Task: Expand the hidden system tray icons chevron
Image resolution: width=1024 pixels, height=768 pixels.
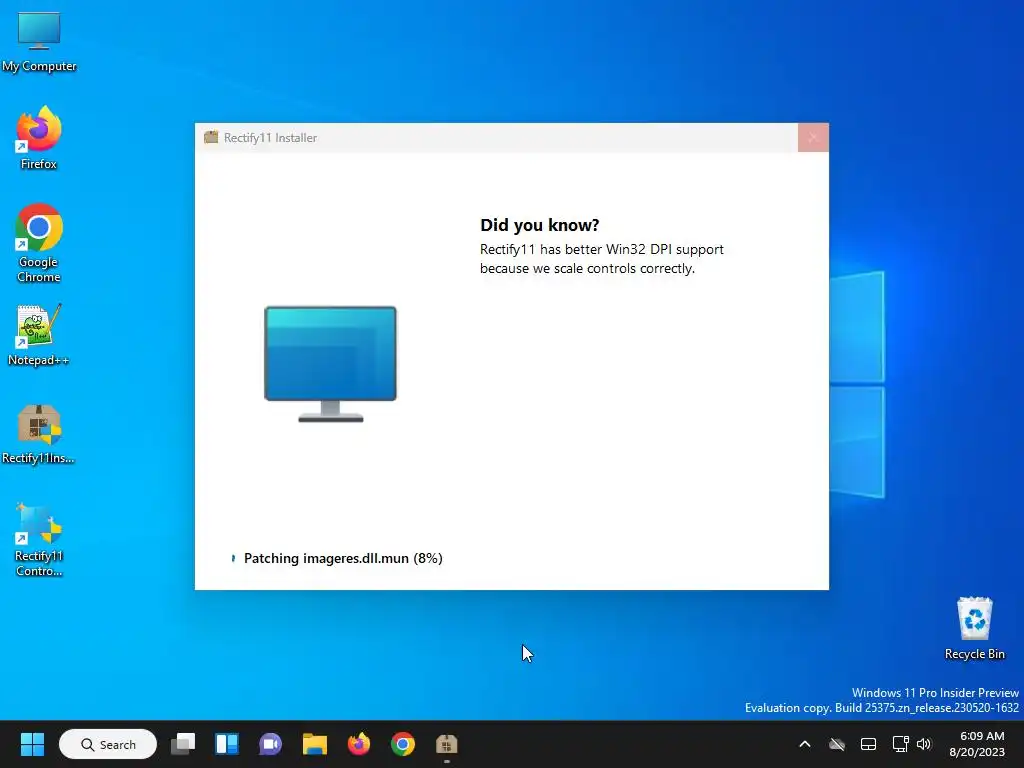Action: [805, 744]
